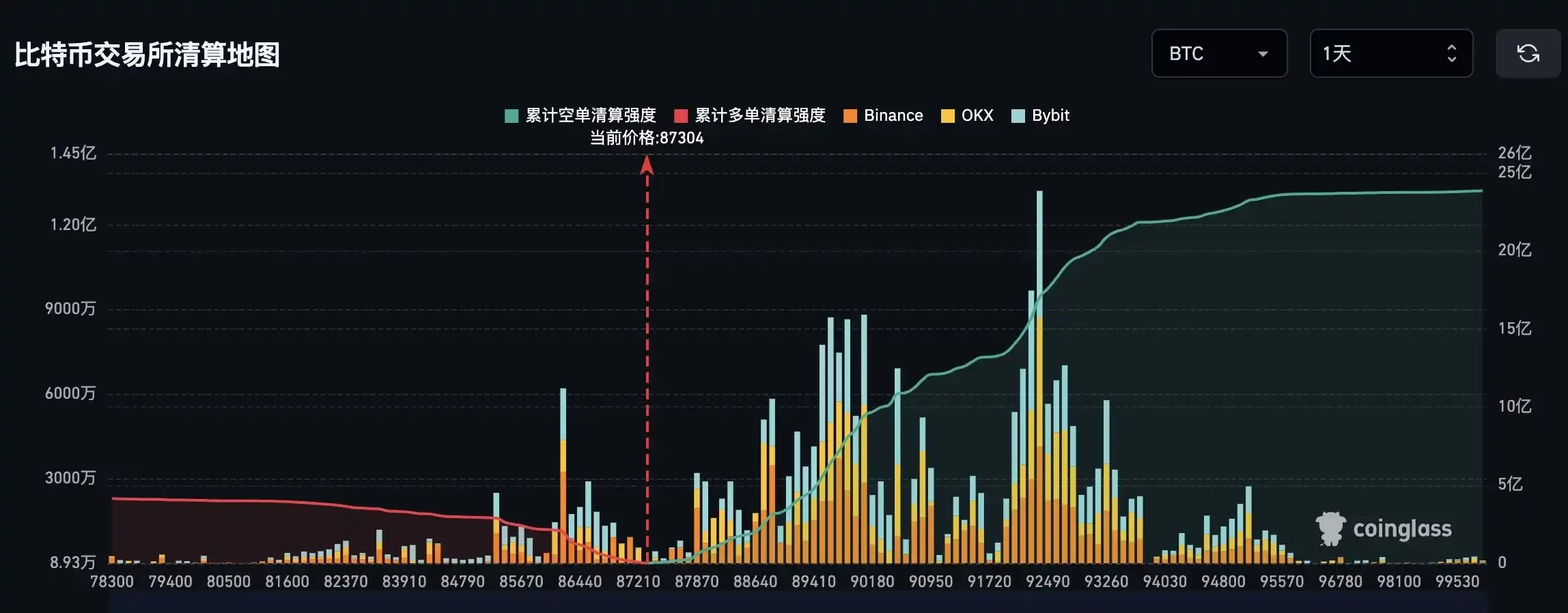1568x613 pixels.
Task: Click the coinglass watermark logo icon
Action: tap(1330, 529)
